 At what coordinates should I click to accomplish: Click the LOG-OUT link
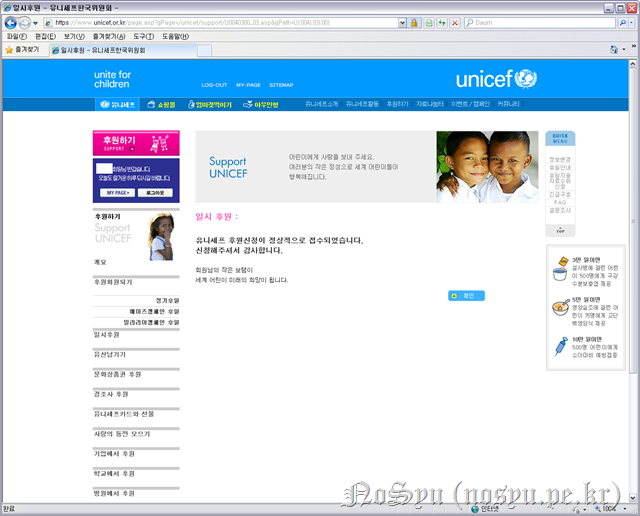[214, 85]
